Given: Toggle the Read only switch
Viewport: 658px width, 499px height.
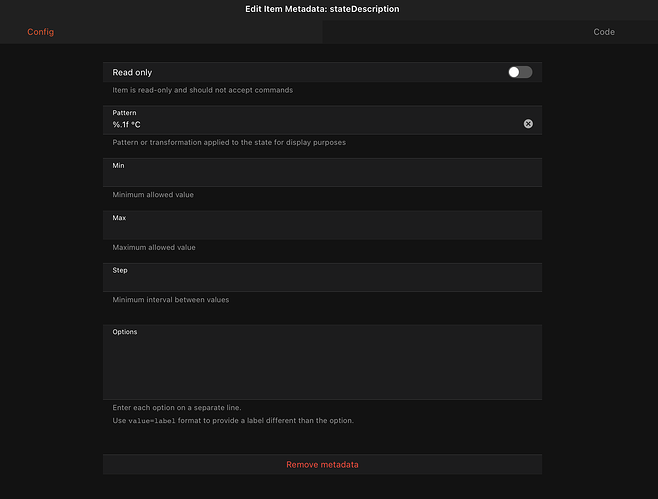Looking at the screenshot, I should tap(519, 72).
